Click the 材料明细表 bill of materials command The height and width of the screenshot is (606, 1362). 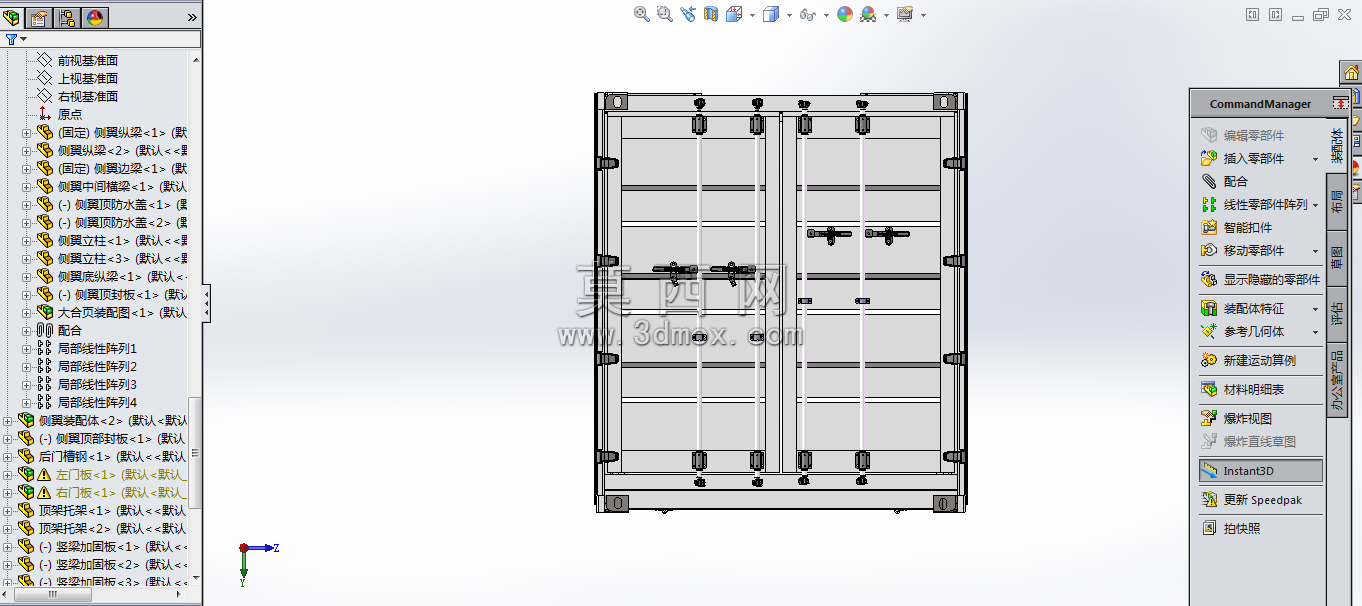click(x=1243, y=389)
